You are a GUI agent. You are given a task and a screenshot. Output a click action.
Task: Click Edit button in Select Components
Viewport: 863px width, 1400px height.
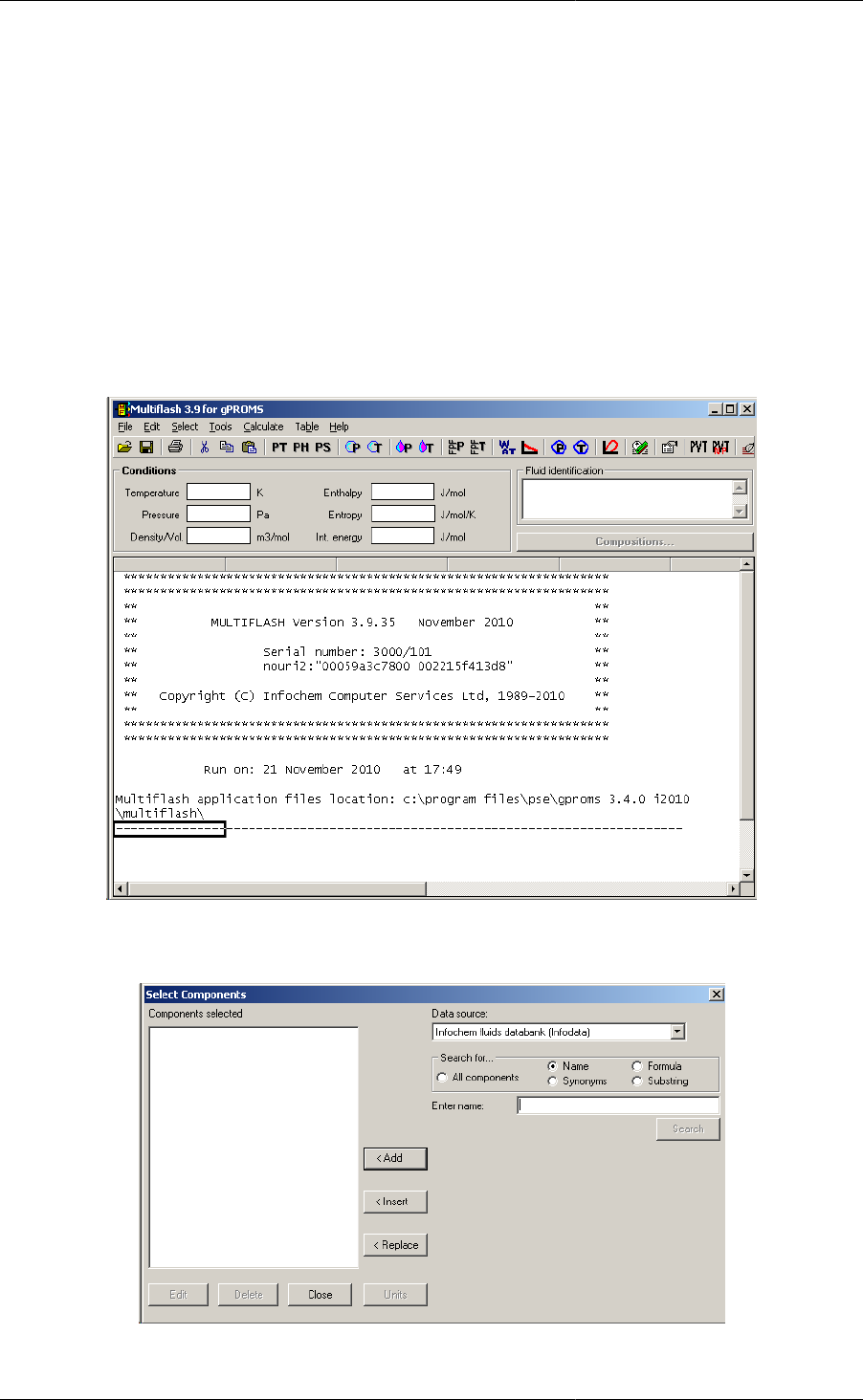tap(178, 1295)
